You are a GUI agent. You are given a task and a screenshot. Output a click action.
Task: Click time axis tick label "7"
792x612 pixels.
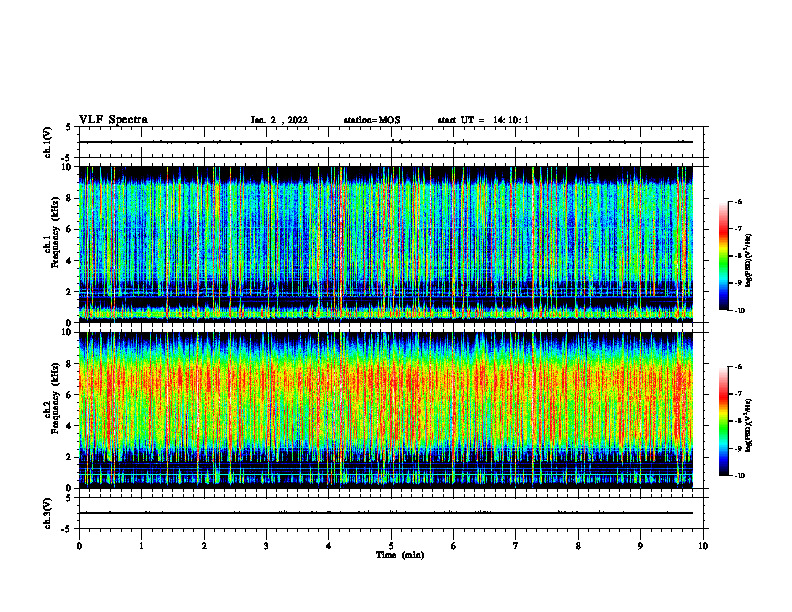(516, 546)
